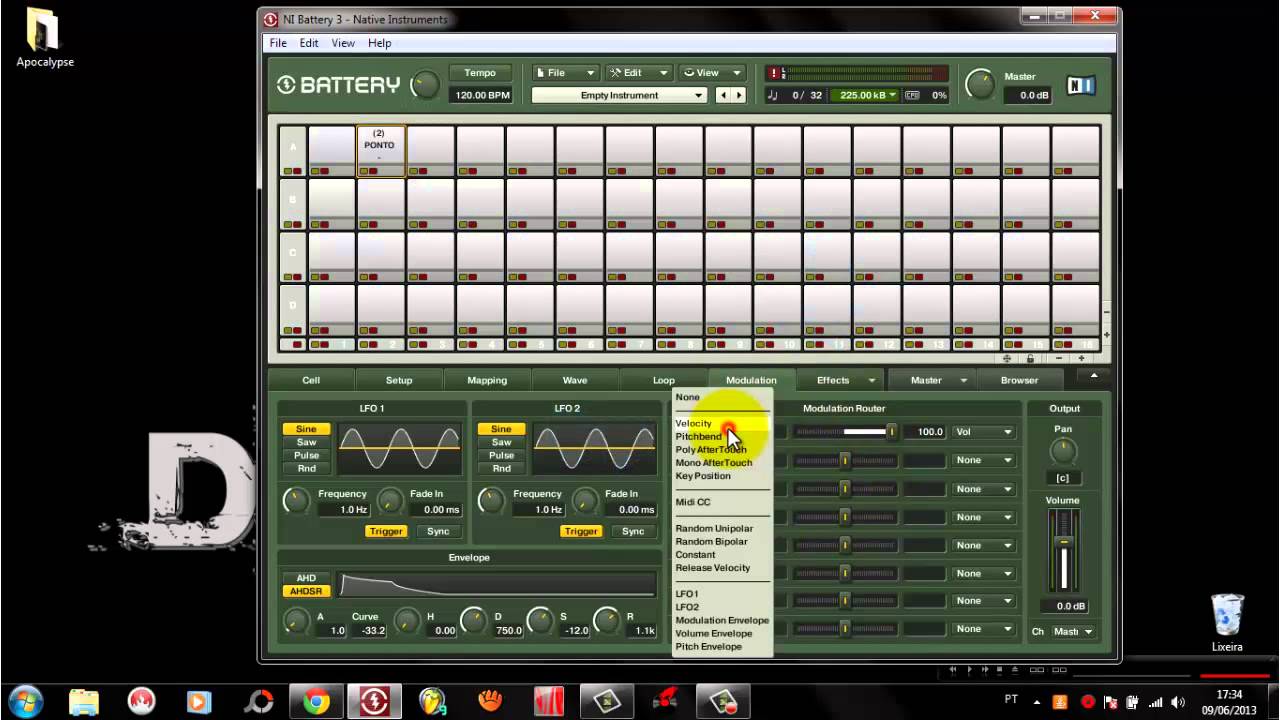Show hidden tray icons arrow
This screenshot has height=720, width=1280.
pyautogui.click(x=1036, y=702)
